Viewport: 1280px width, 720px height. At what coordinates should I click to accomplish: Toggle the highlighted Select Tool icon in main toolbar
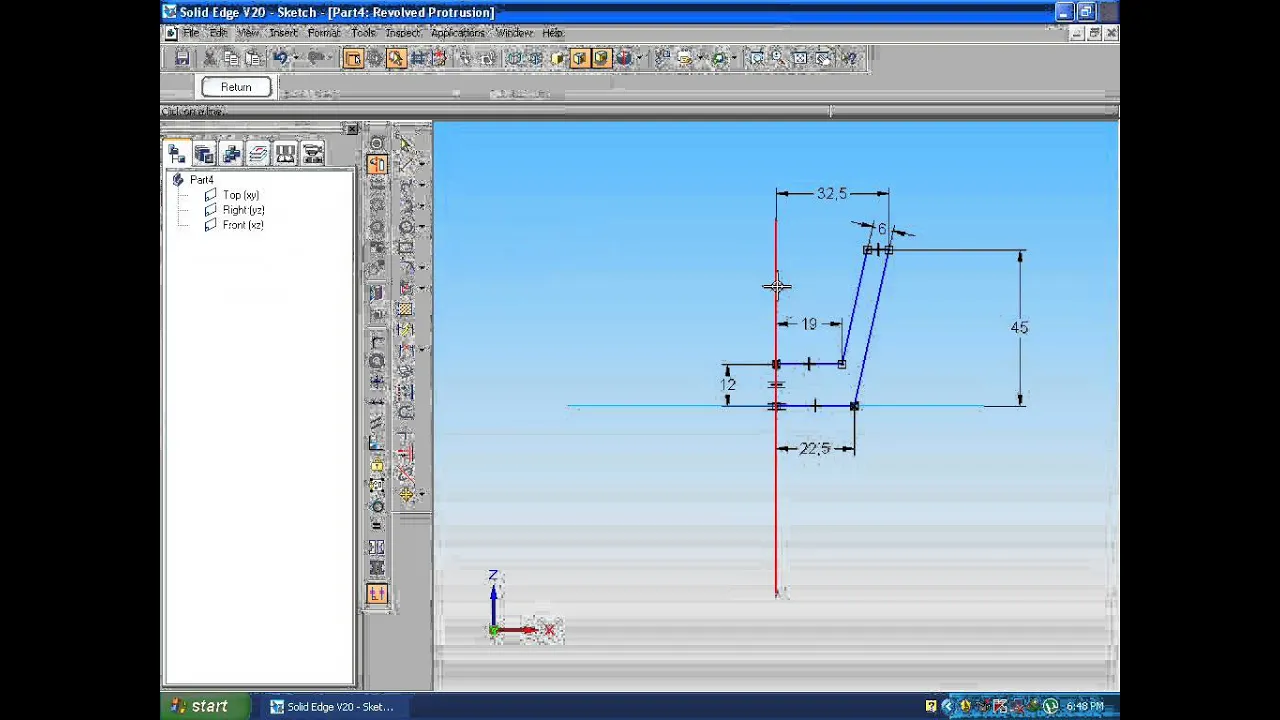[x=396, y=59]
